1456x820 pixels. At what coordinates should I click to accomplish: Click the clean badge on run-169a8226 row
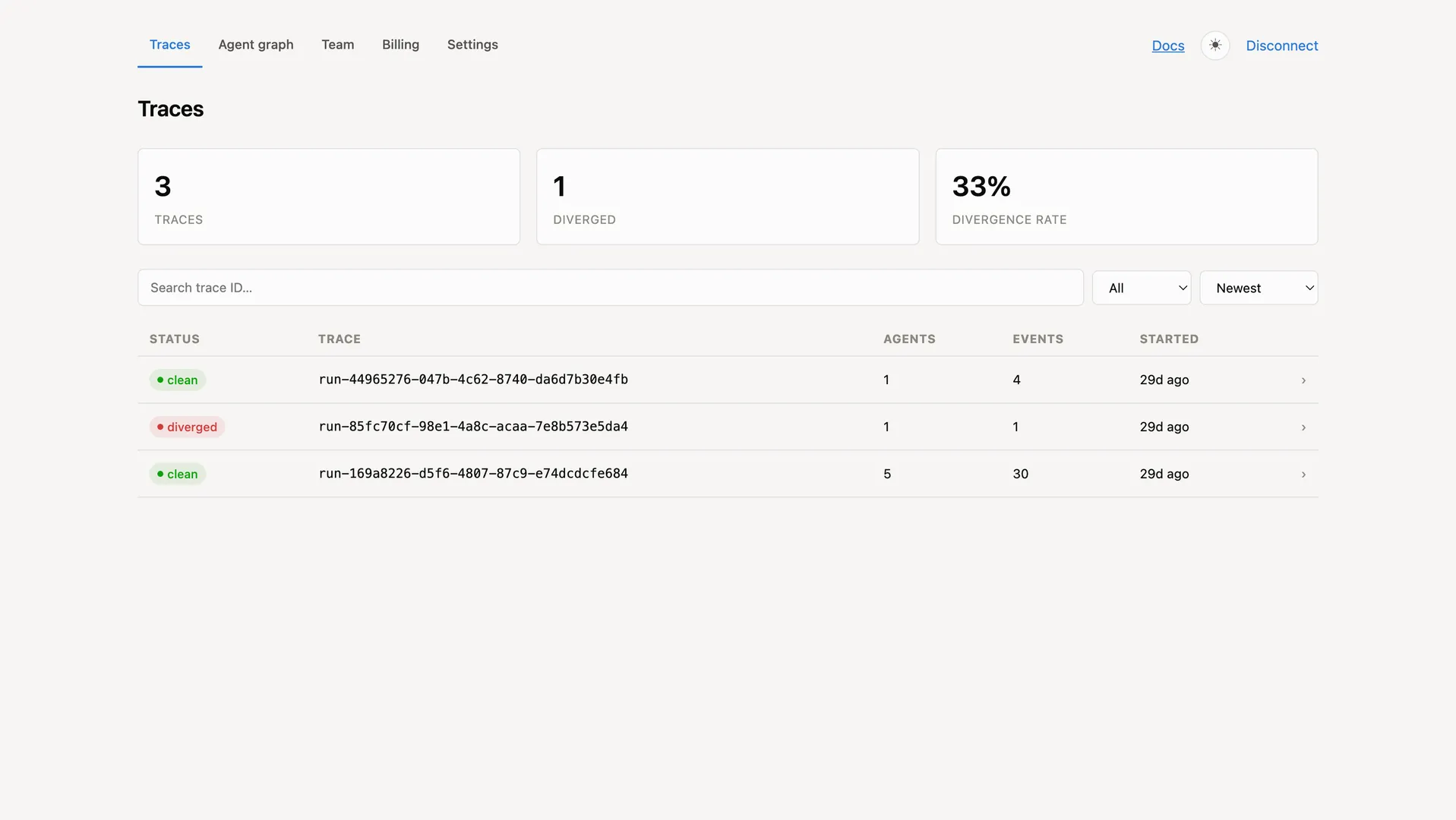click(x=177, y=474)
